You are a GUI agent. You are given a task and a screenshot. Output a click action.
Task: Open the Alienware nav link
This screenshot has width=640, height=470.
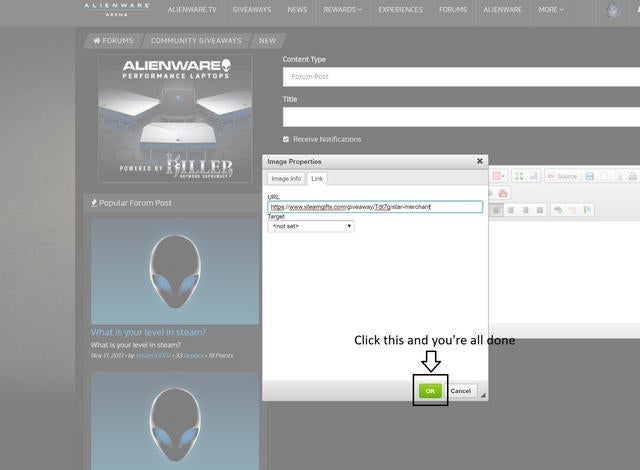pyautogui.click(x=502, y=10)
